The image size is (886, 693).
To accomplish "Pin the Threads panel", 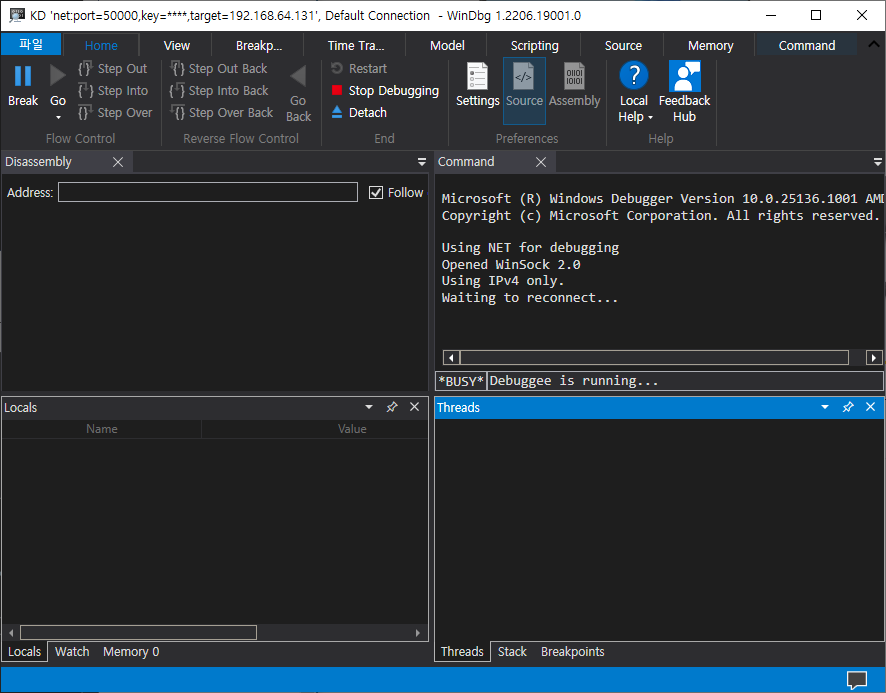I will pos(848,407).
